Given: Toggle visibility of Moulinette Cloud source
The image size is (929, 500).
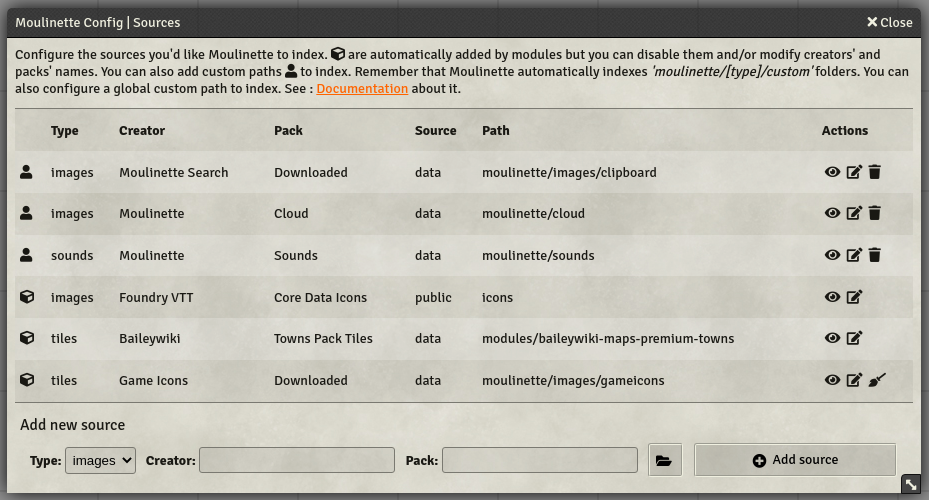Looking at the screenshot, I should click(832, 213).
